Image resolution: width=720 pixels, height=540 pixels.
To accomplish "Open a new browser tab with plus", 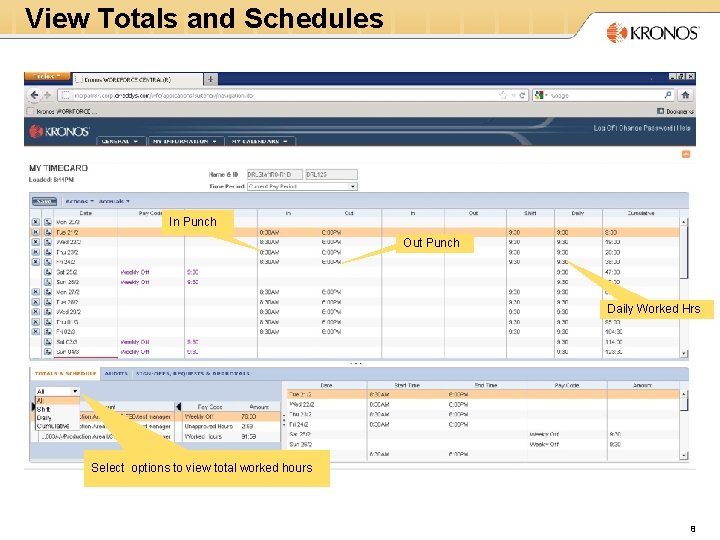I will click(x=210, y=79).
